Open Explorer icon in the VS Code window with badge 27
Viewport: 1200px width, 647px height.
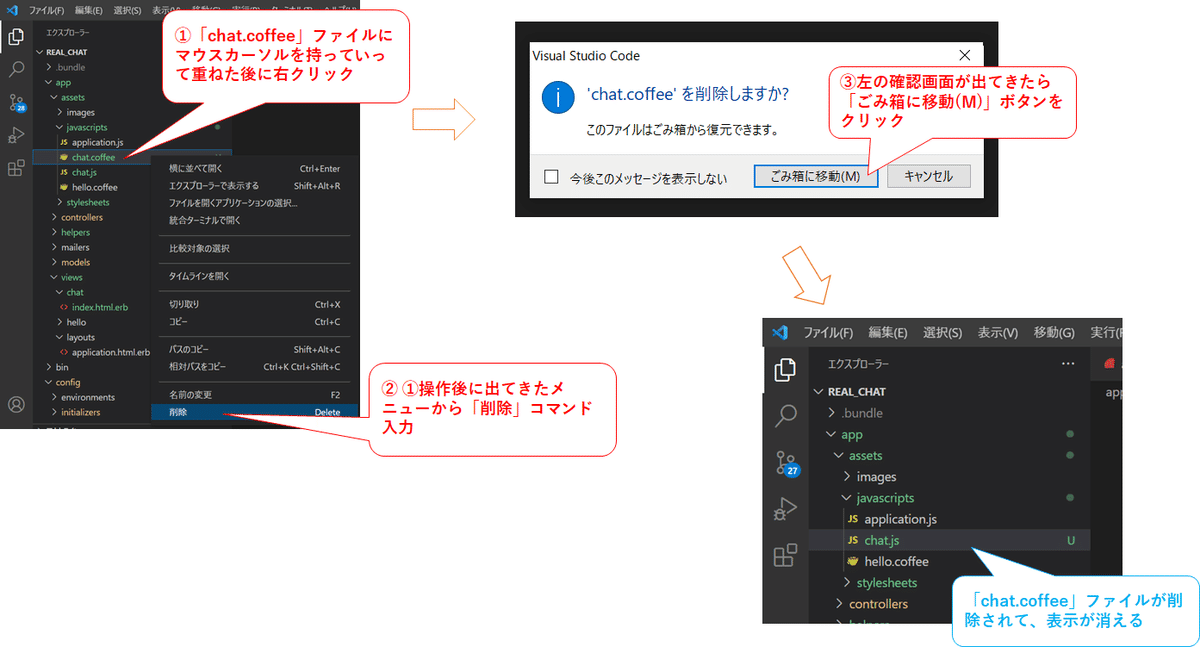point(786,370)
